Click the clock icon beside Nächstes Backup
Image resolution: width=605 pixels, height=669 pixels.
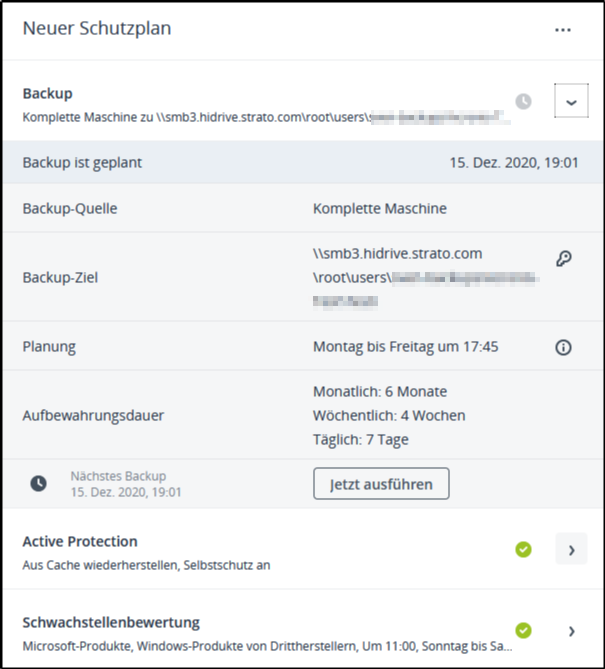[x=38, y=484]
